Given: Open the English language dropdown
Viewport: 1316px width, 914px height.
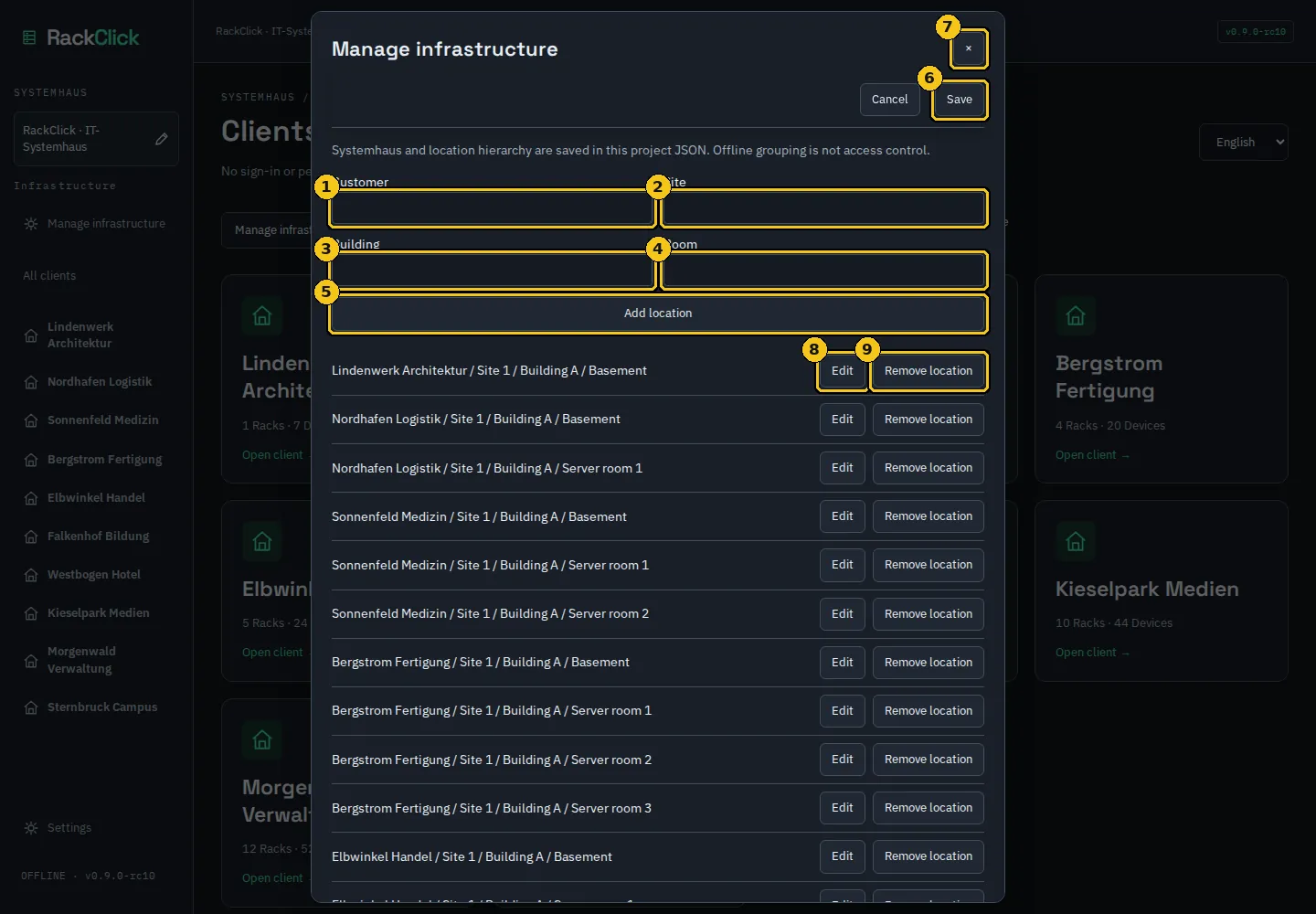Looking at the screenshot, I should (1244, 143).
